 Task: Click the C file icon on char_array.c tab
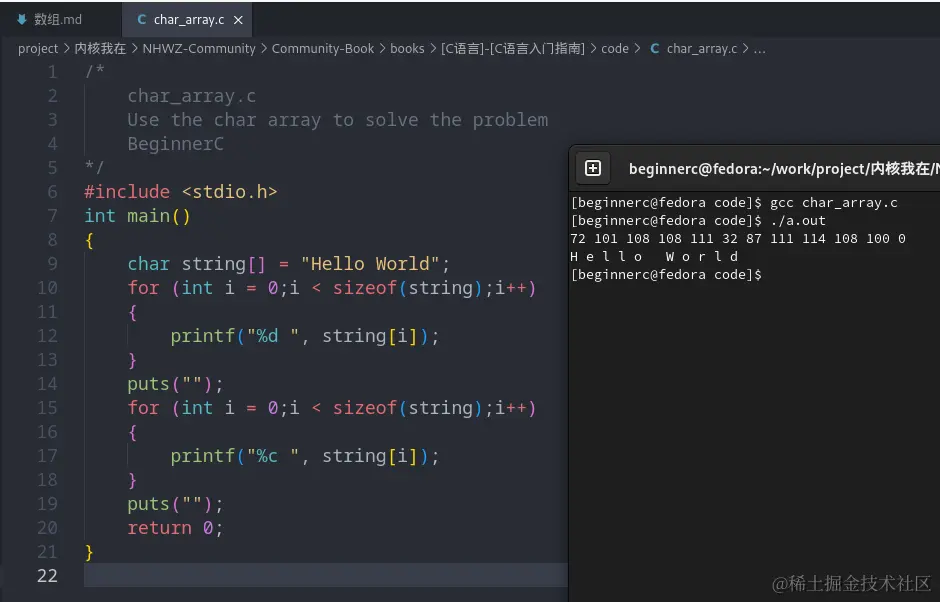[x=142, y=19]
